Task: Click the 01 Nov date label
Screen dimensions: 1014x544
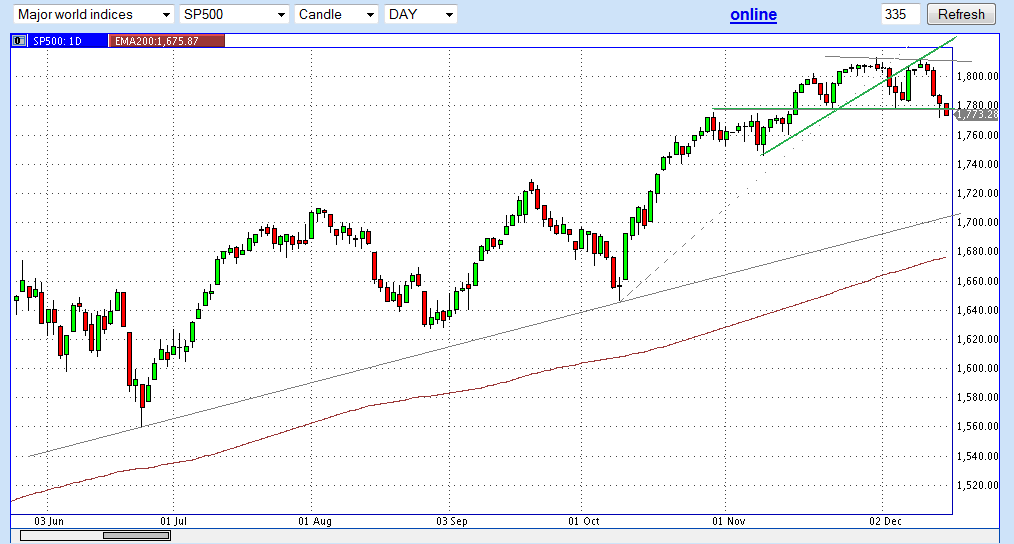Action: pyautogui.click(x=730, y=521)
